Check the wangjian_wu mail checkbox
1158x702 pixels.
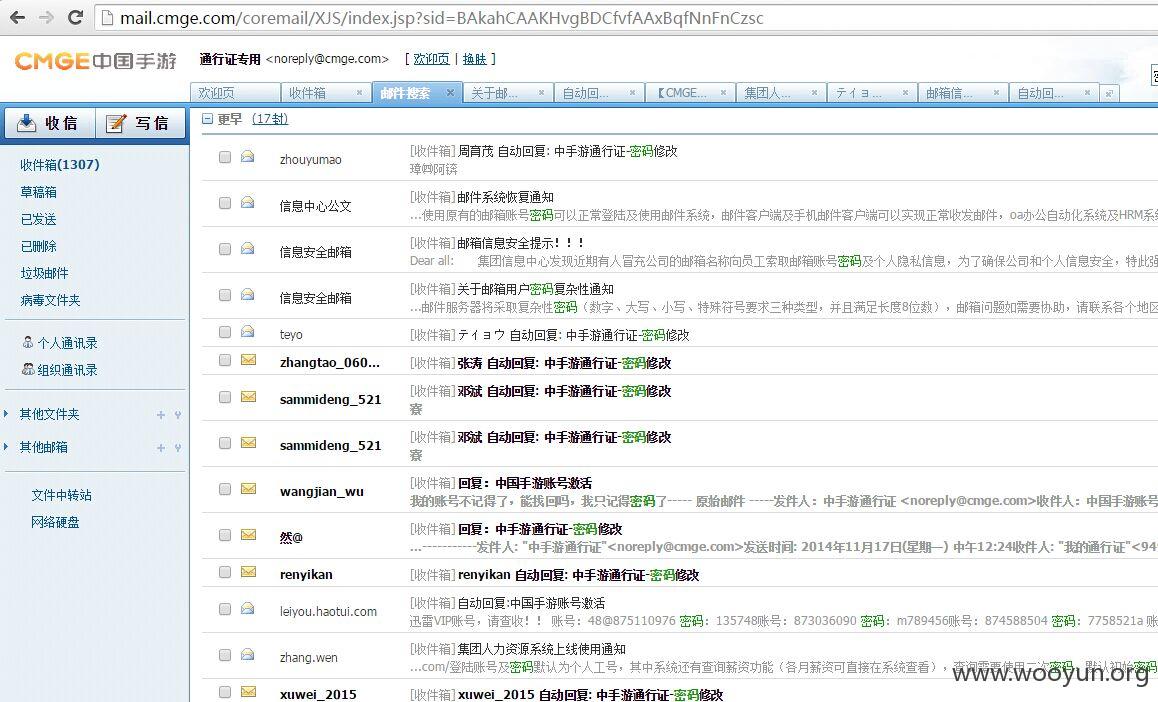click(225, 489)
